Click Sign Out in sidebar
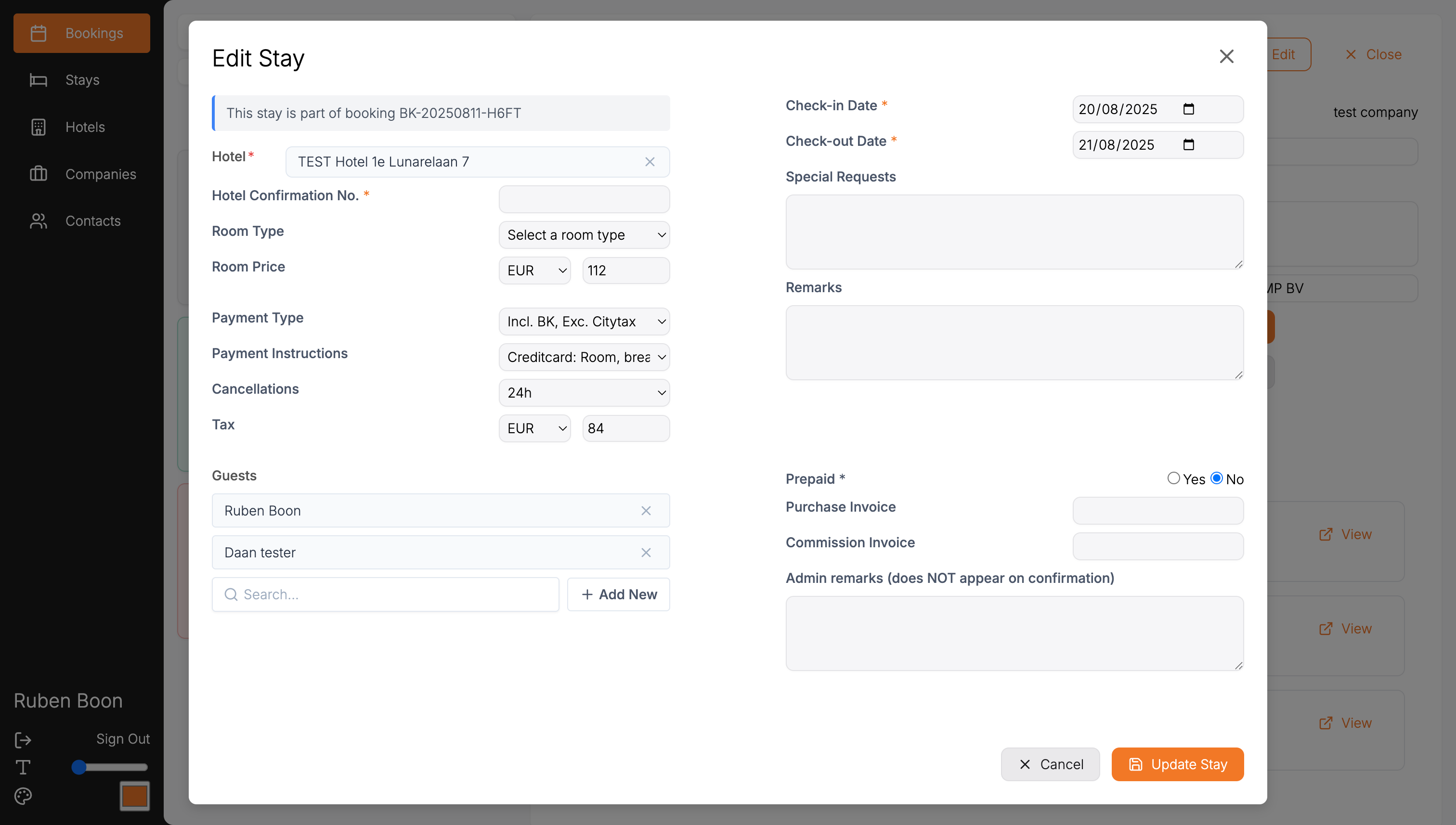 122,739
